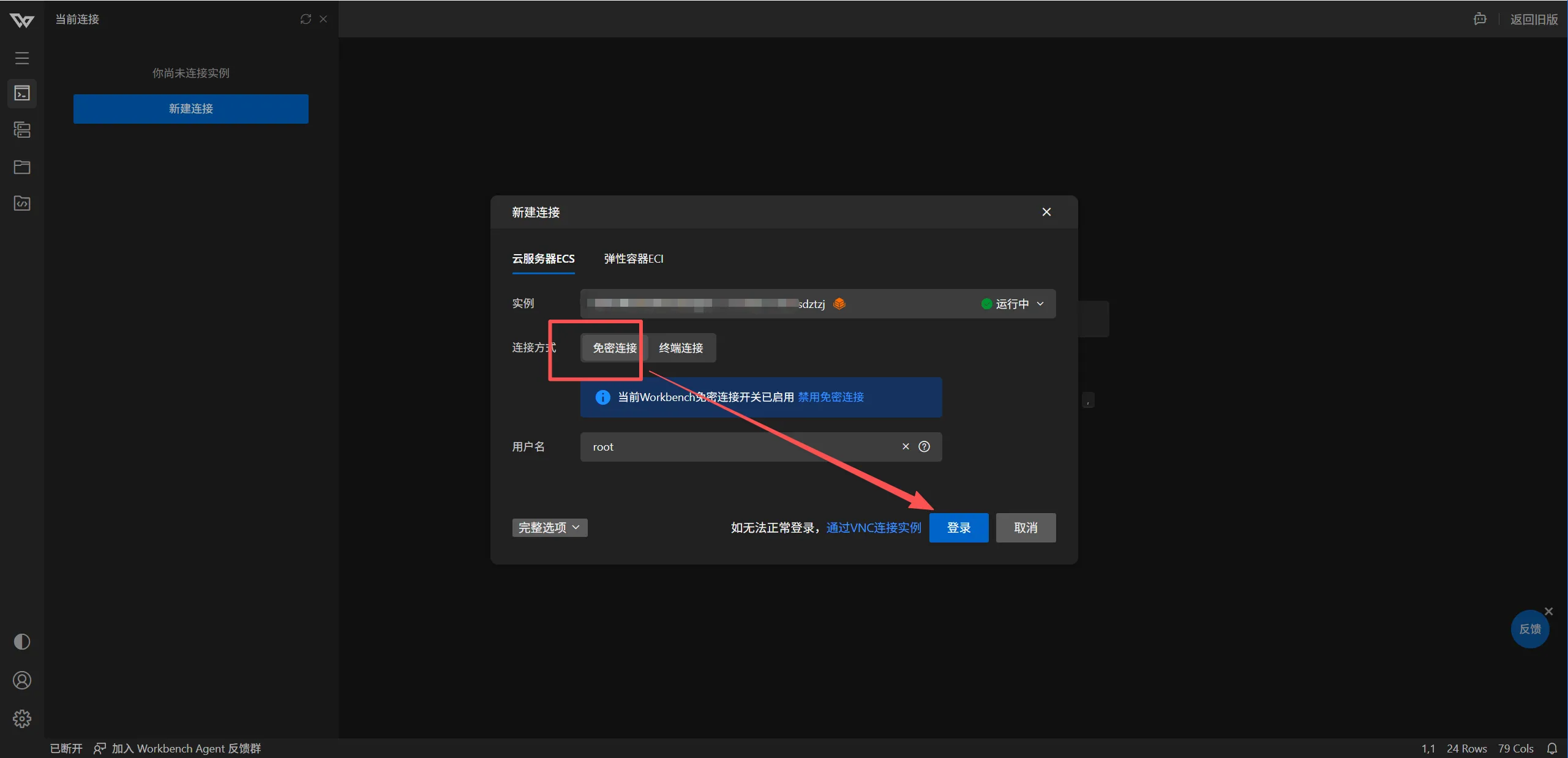Click the Running status indicator
1568x758 pixels.
coord(1005,304)
